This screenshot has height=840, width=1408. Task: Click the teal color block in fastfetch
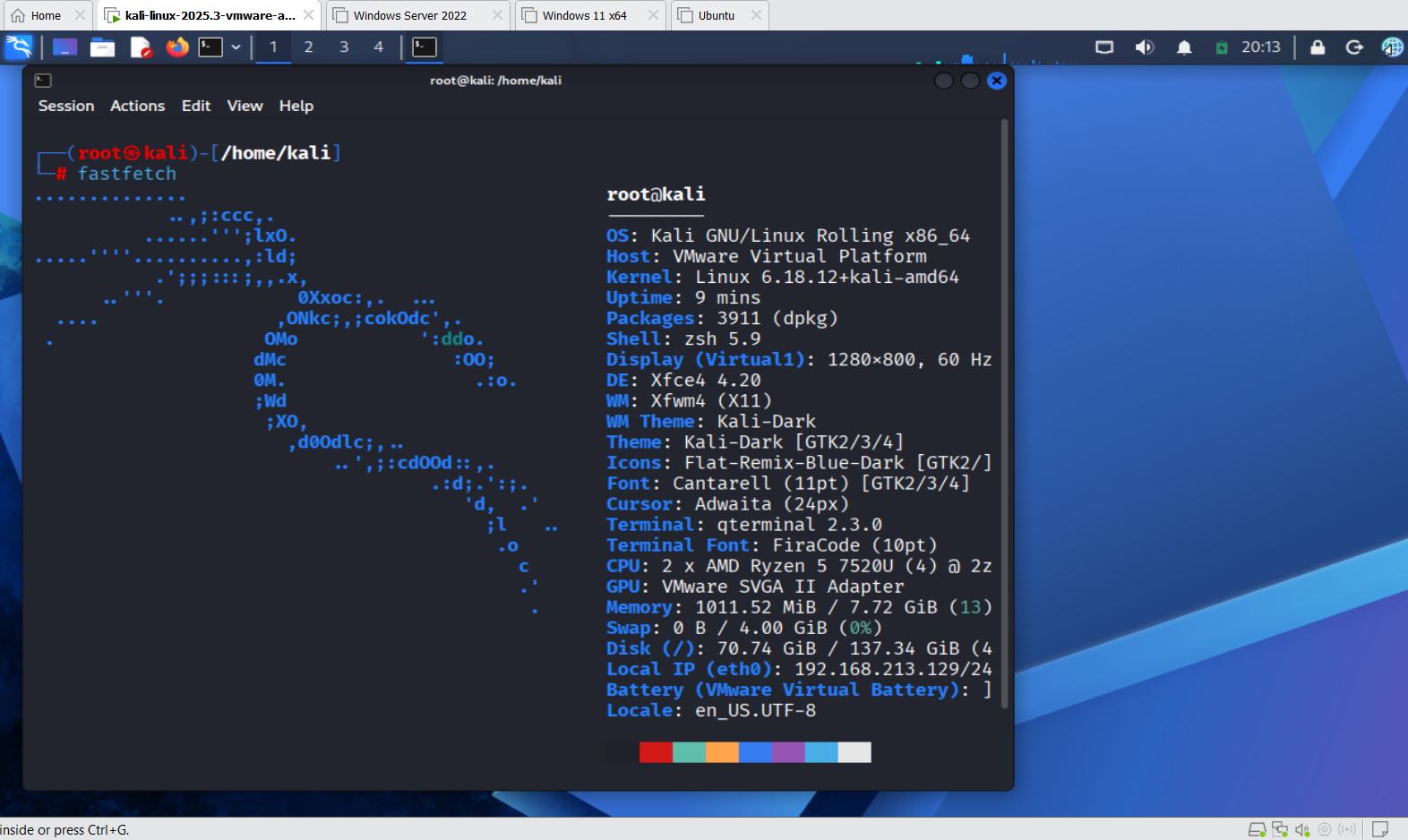click(689, 752)
